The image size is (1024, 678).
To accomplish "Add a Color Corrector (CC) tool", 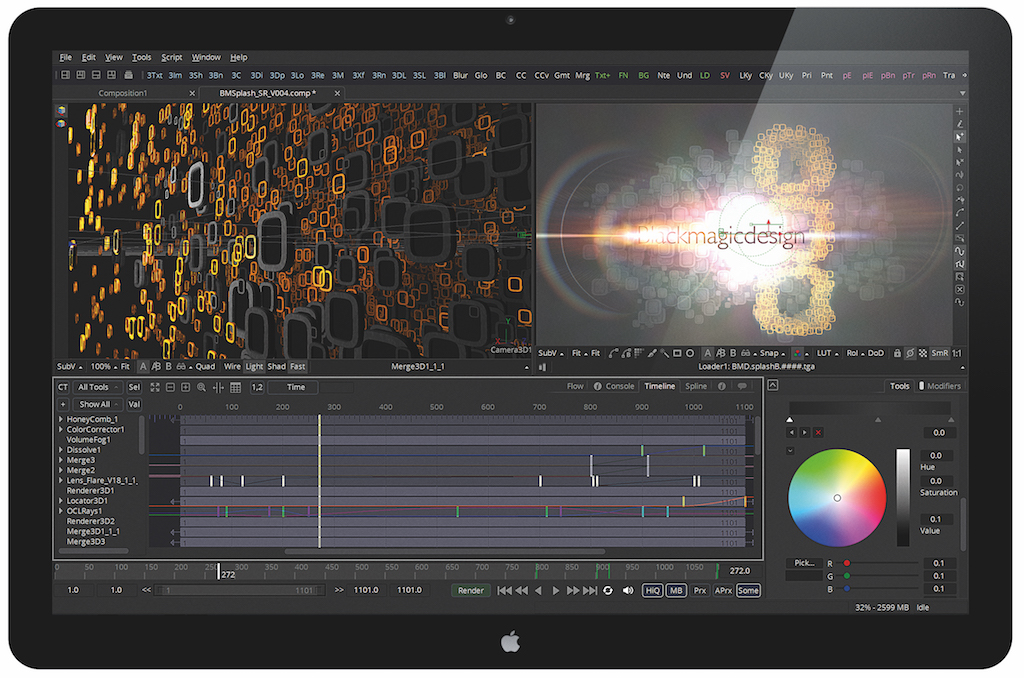I will [520, 75].
